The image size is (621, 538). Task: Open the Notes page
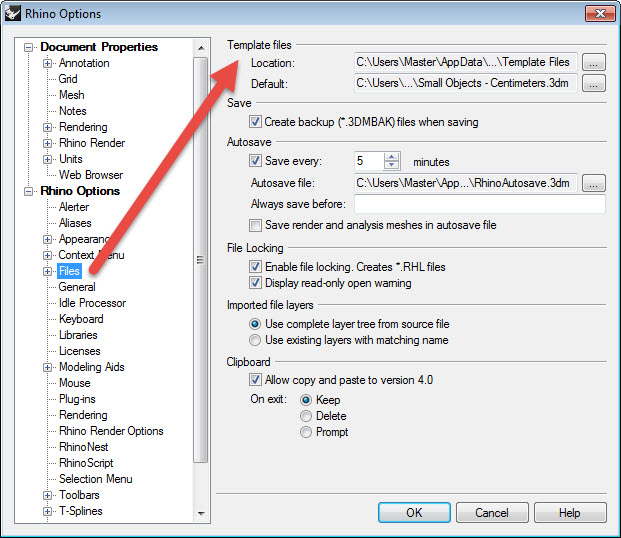pos(72,111)
